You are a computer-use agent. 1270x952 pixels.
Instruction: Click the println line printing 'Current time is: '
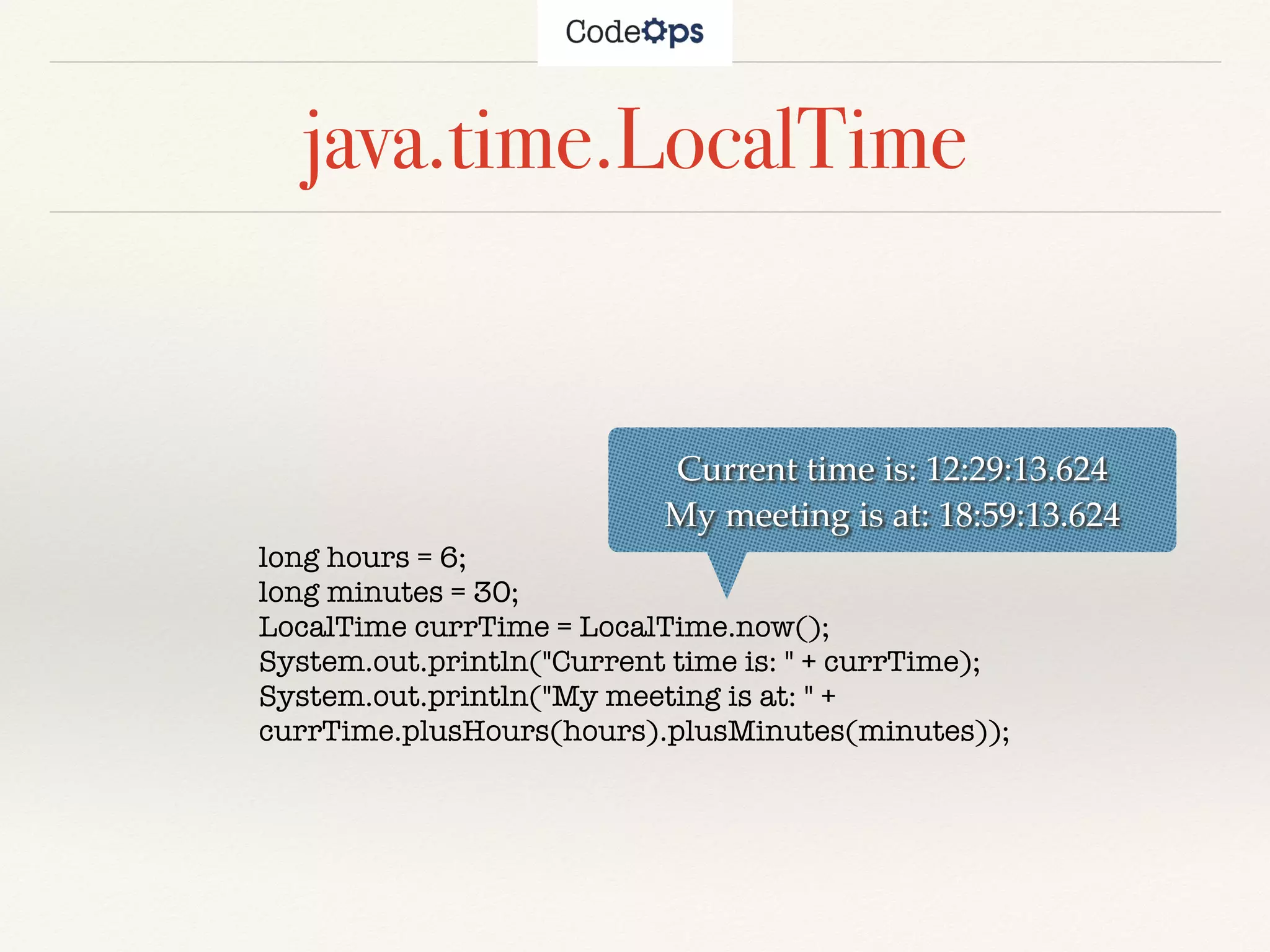(x=619, y=661)
